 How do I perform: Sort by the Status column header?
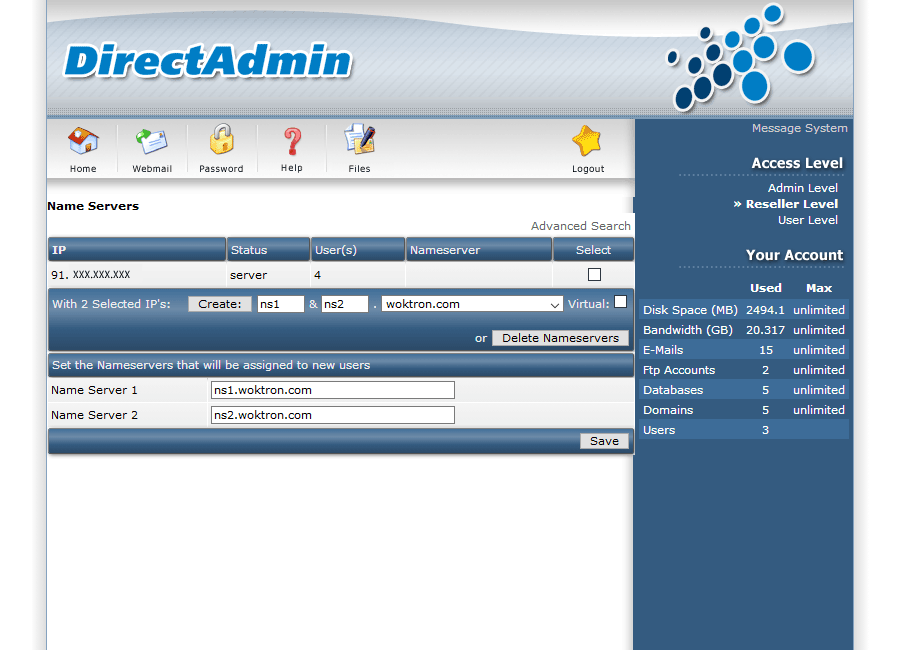269,250
